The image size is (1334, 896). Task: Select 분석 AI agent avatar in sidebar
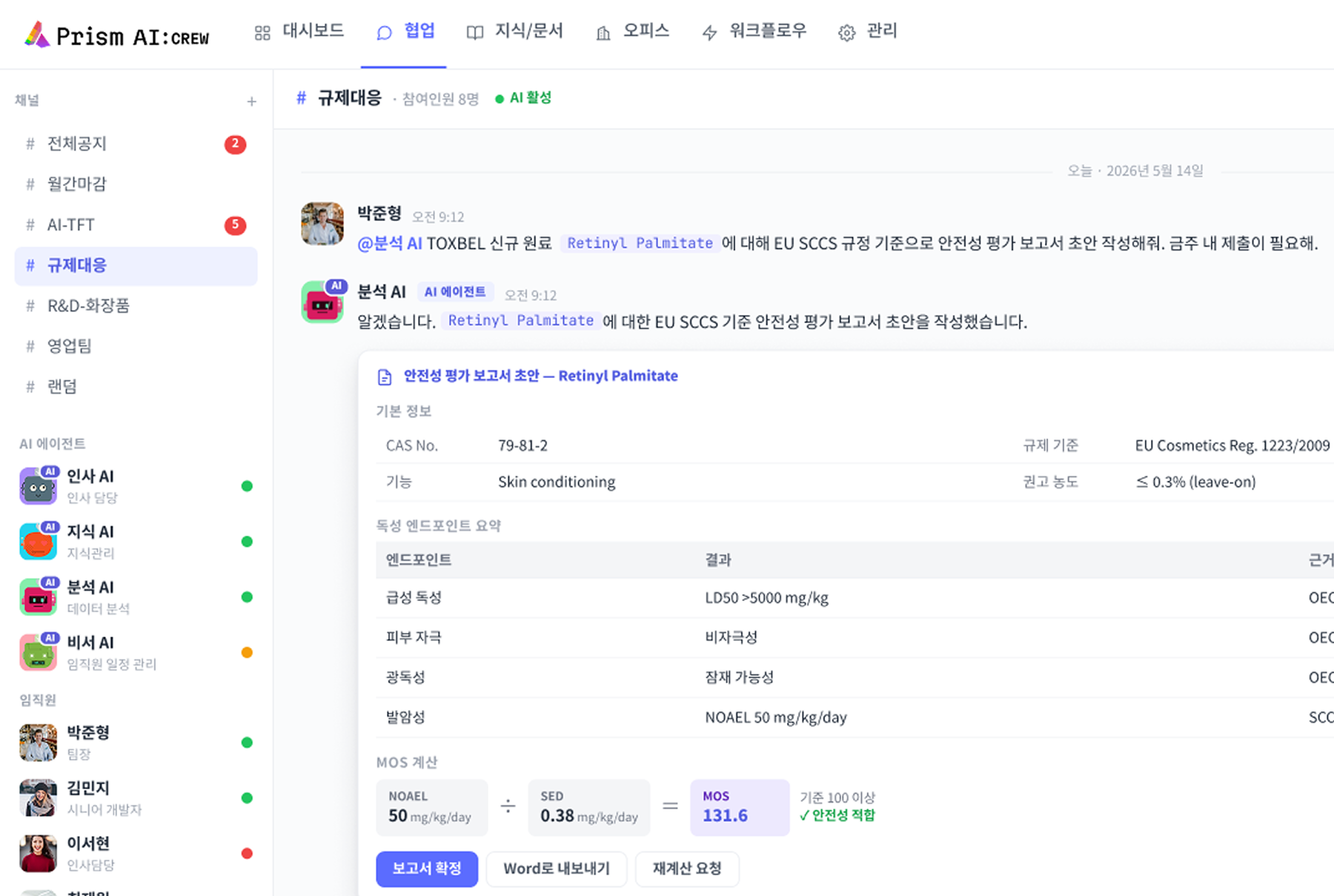click(39, 597)
